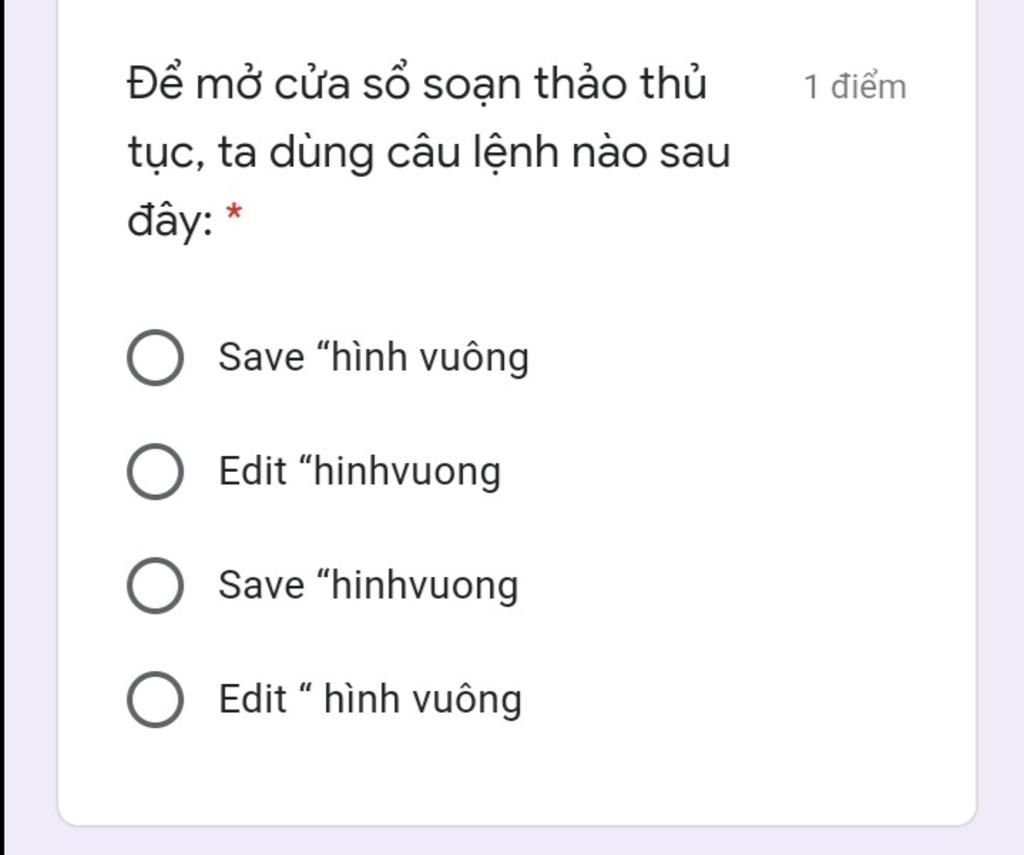Click the "1 điểm" points label
This screenshot has height=855, width=1024.
pyautogui.click(x=855, y=88)
